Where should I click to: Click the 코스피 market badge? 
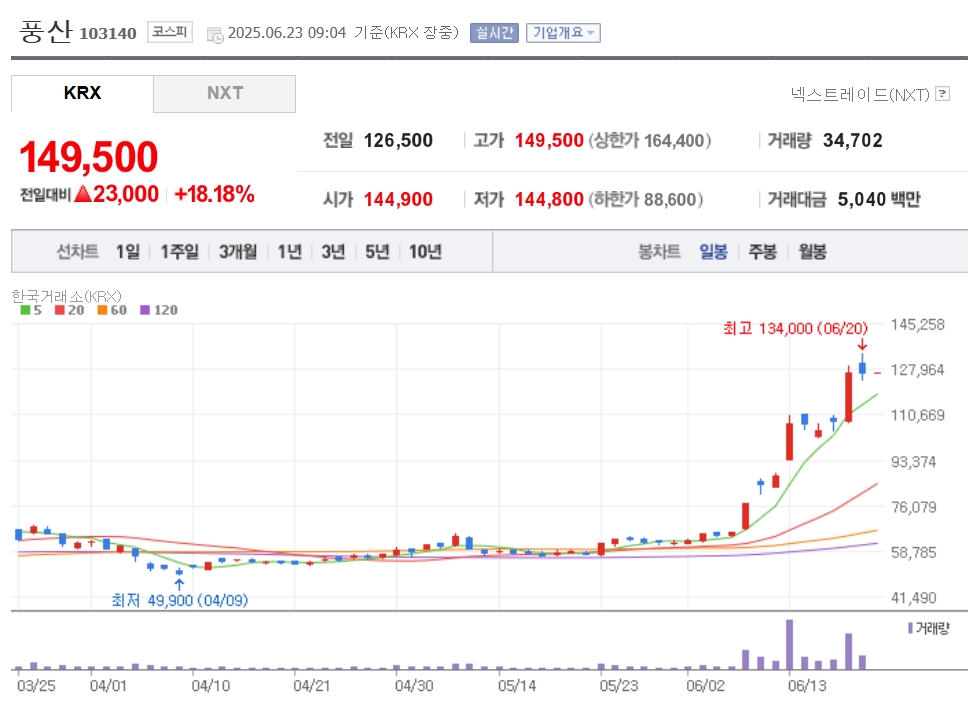[x=170, y=32]
